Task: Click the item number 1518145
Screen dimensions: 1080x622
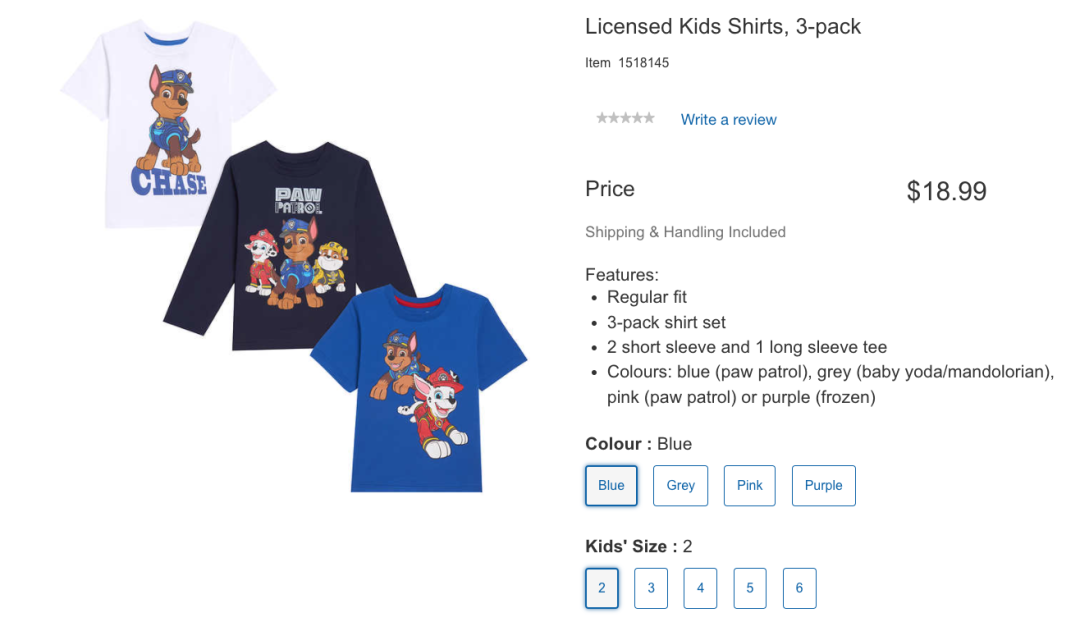Action: (x=643, y=63)
